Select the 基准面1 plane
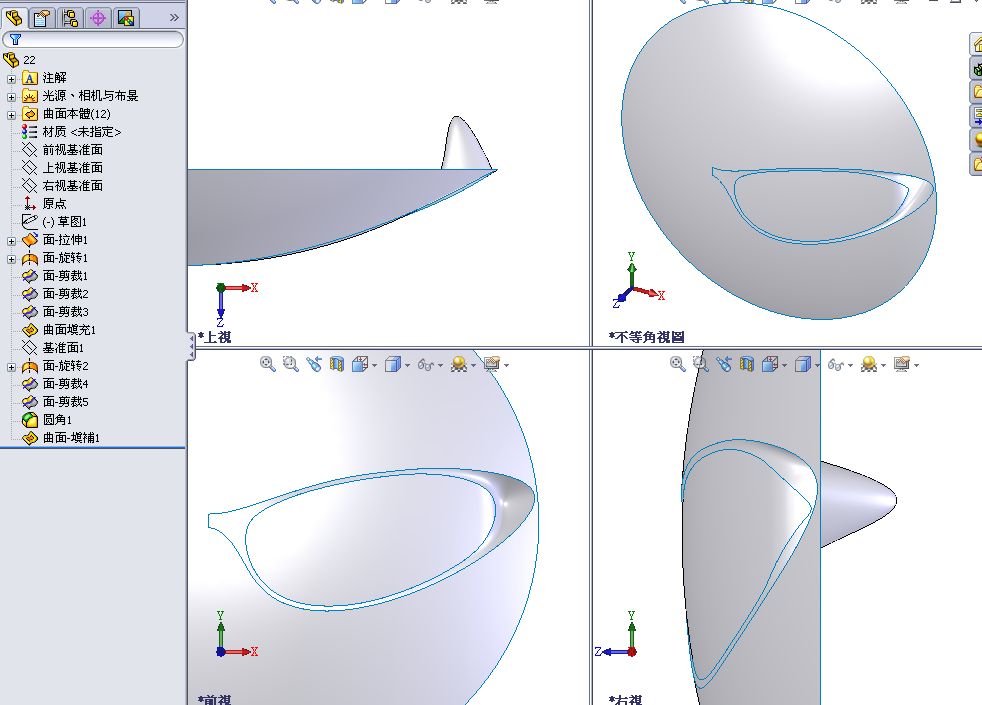 [x=53, y=347]
